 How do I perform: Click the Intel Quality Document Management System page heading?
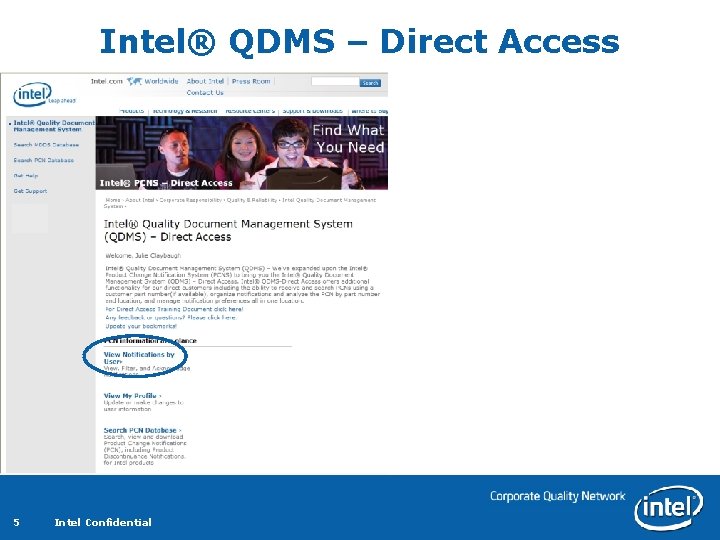point(228,231)
